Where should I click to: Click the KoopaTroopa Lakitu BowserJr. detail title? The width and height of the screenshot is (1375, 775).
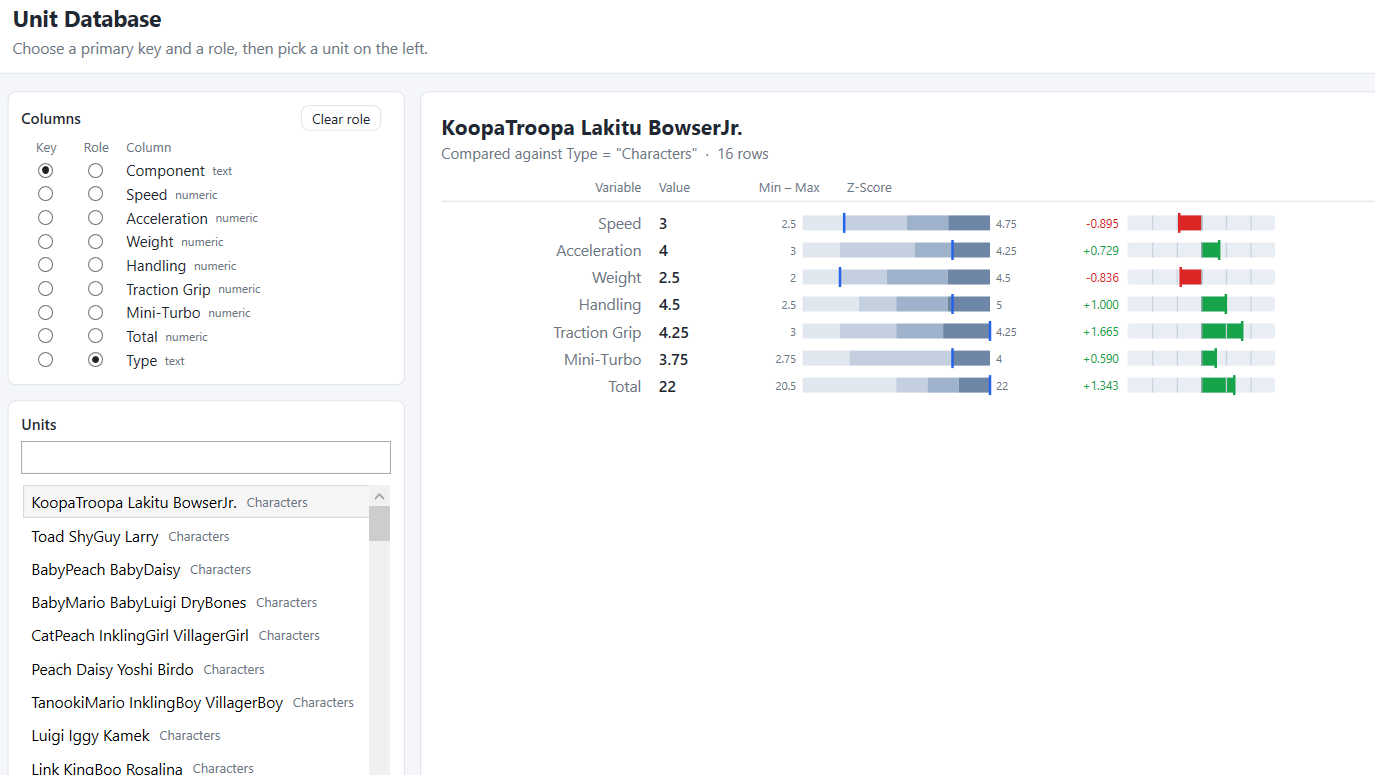[592, 128]
